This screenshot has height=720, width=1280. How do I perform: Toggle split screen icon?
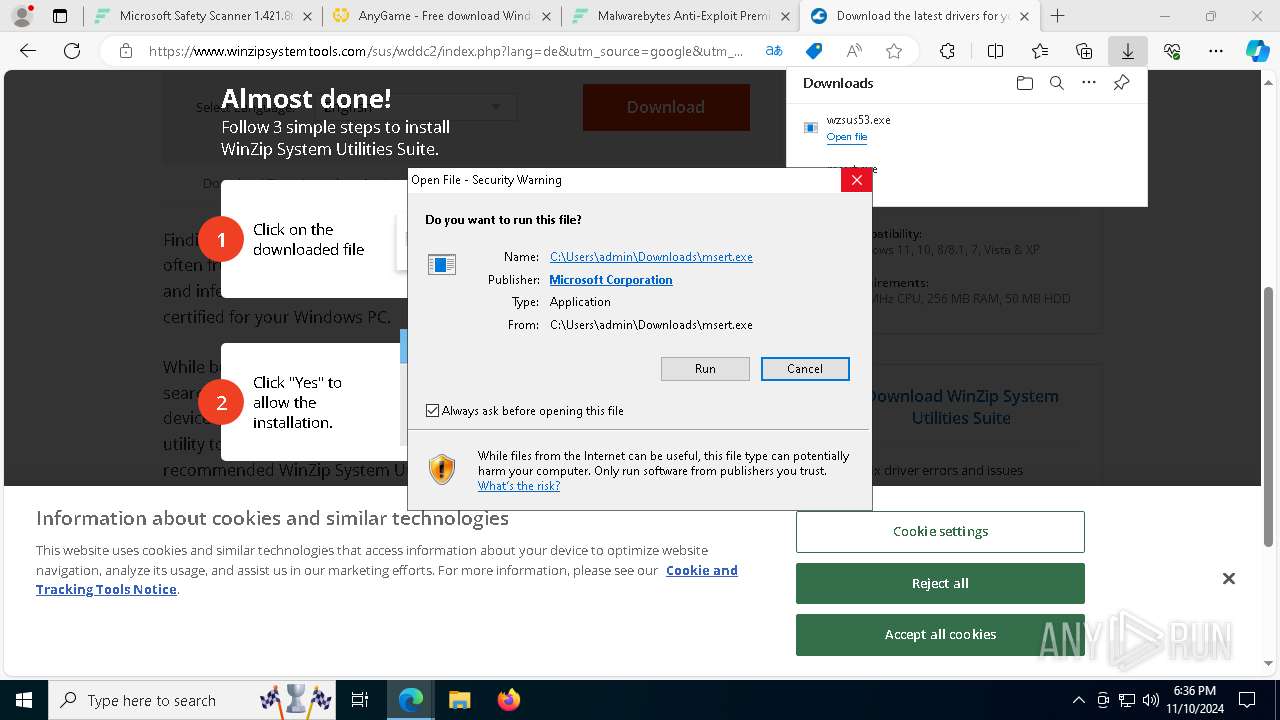995,51
